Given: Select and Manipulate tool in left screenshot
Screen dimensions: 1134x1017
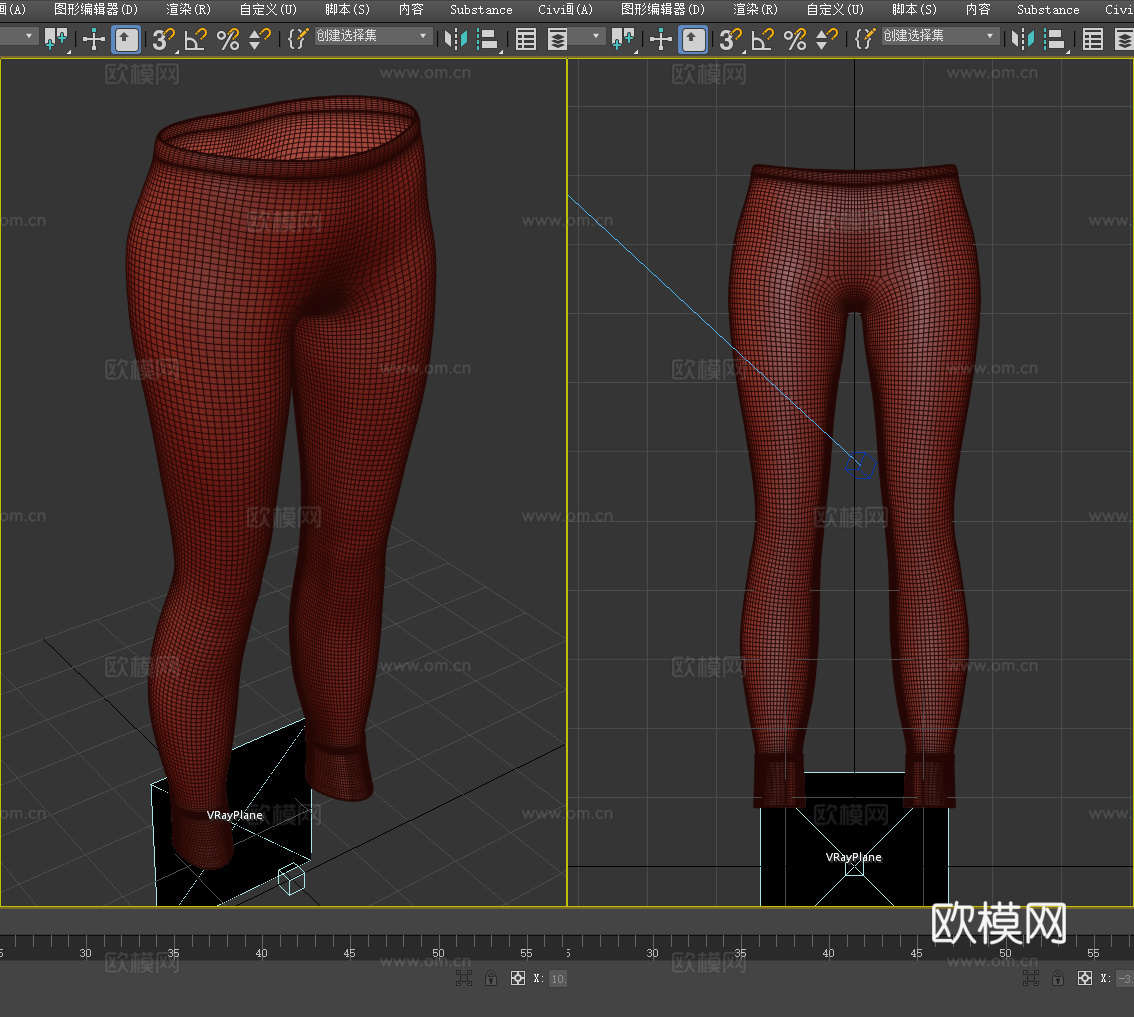Looking at the screenshot, I should (93, 39).
